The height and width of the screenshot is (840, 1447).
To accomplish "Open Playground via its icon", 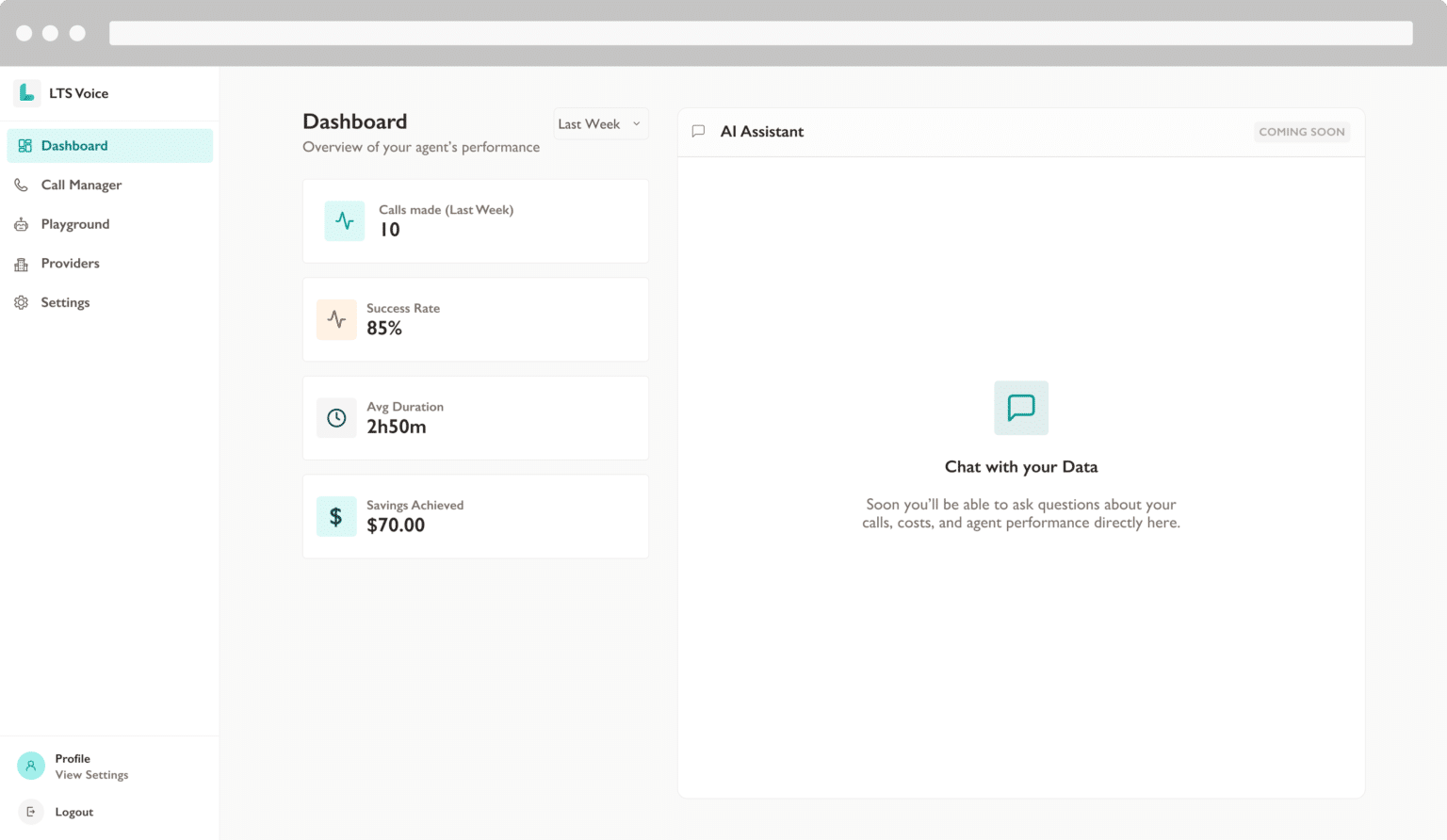I will 21,224.
